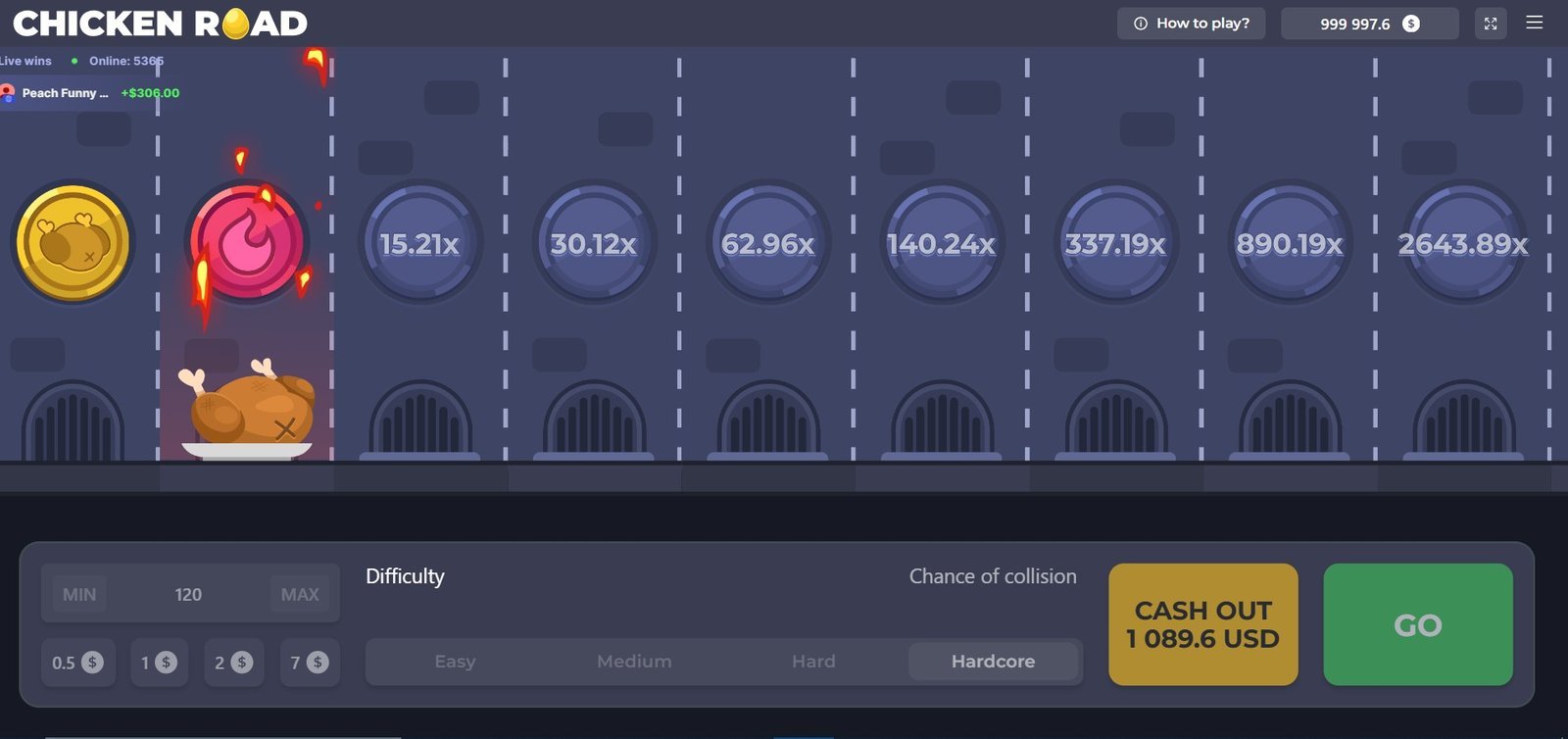The height and width of the screenshot is (739, 1568).
Task: Click the fullscreen expand icon
Action: coord(1490,24)
